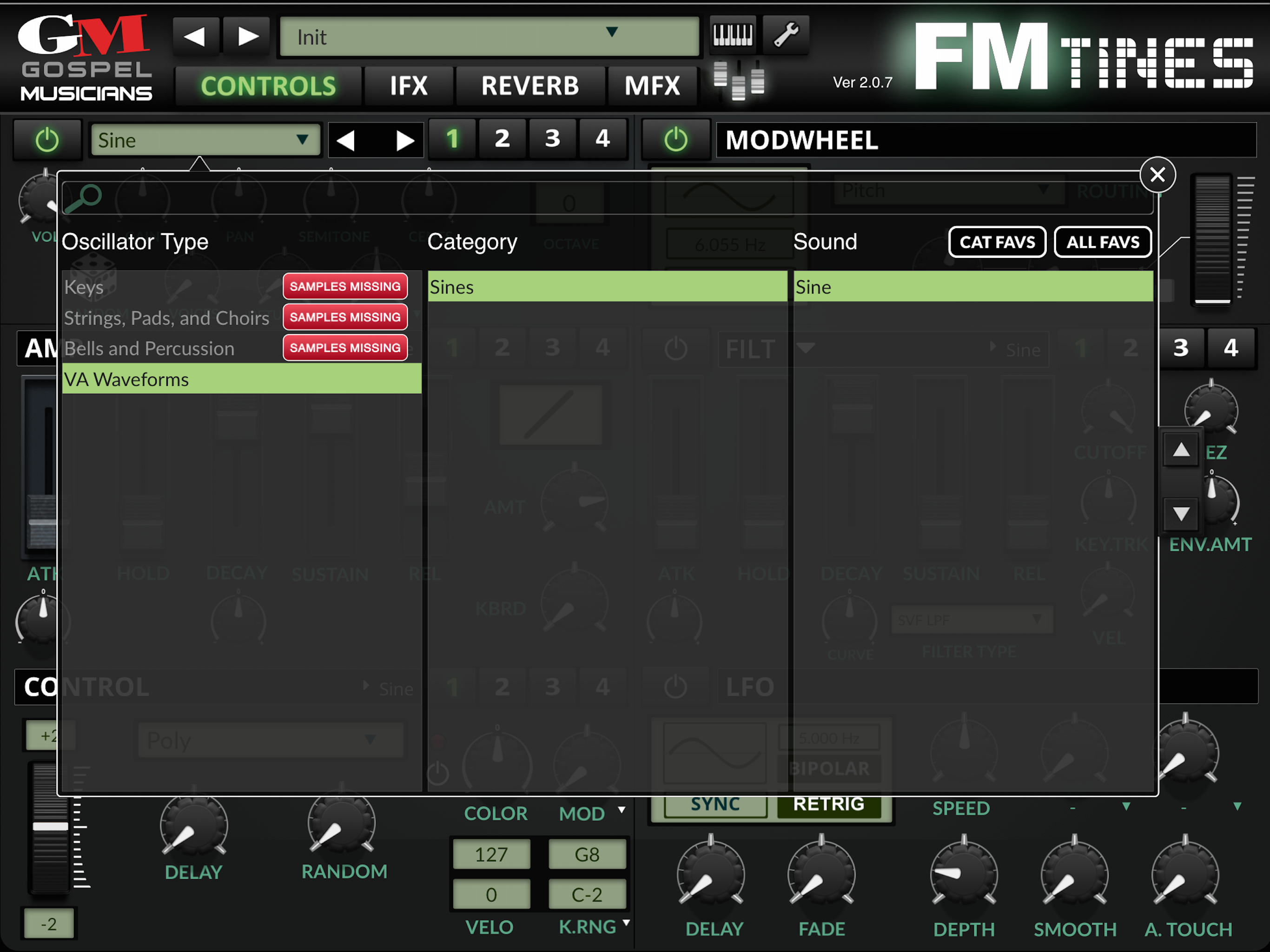
Task: Select the Sines category
Action: click(x=608, y=286)
